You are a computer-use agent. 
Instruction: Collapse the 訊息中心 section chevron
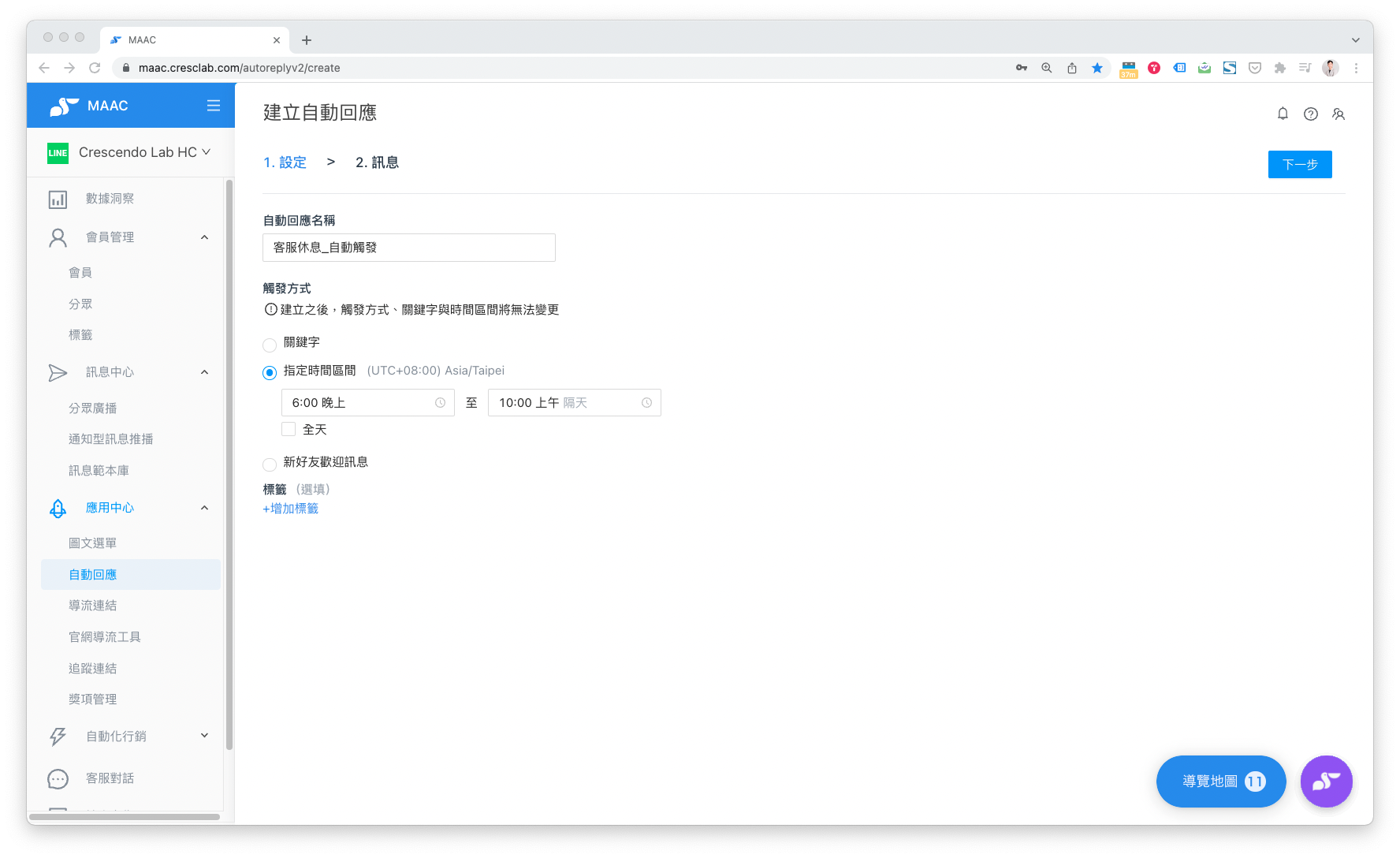[205, 372]
